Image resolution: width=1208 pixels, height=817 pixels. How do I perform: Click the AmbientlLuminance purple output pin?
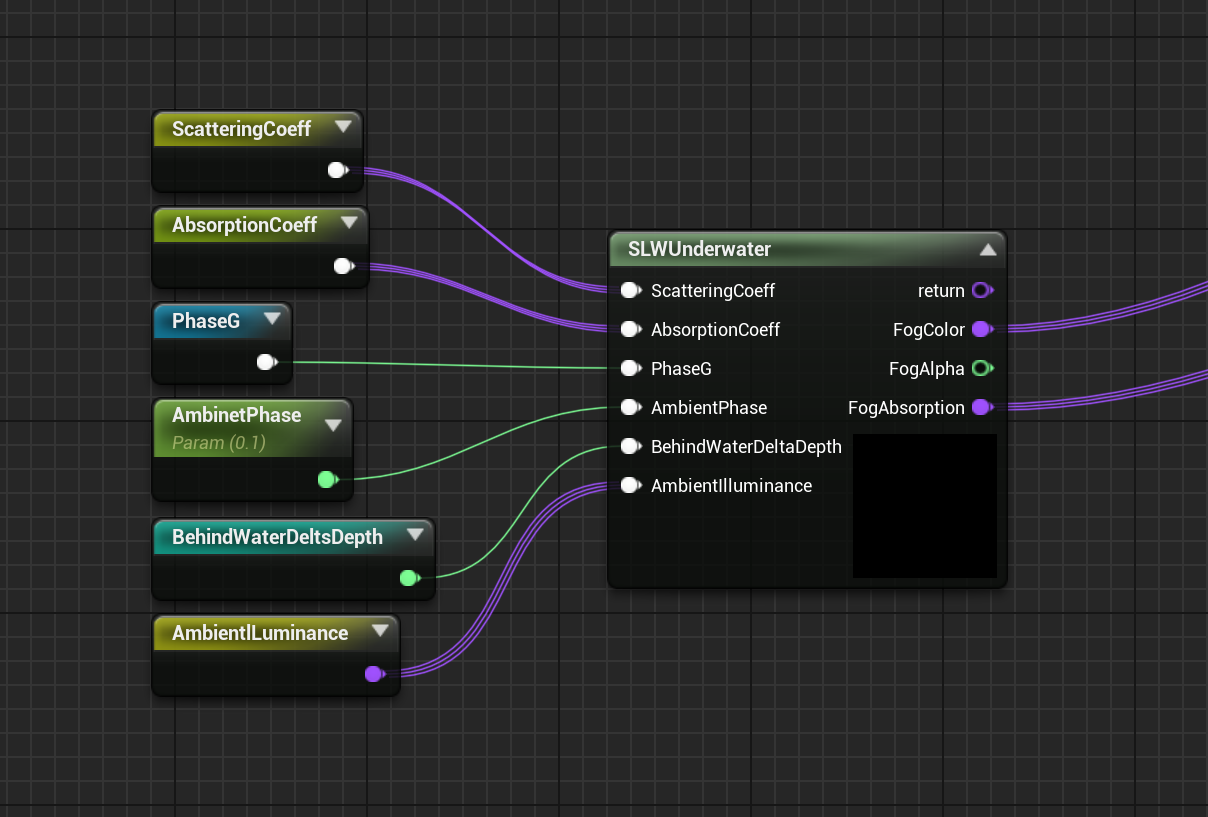(373, 674)
